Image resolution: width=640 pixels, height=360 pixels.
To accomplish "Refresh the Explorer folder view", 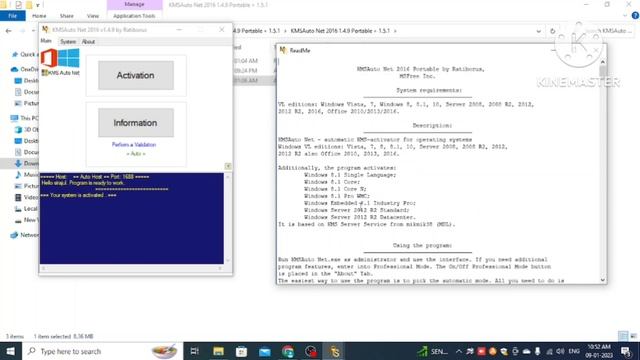I will [x=553, y=31].
